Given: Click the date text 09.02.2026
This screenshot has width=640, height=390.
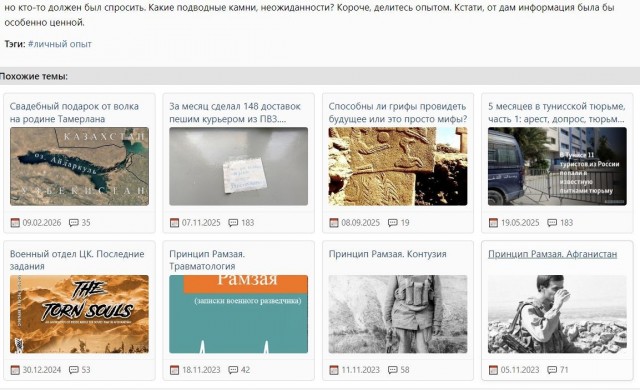Looking at the screenshot, I should [42, 223].
